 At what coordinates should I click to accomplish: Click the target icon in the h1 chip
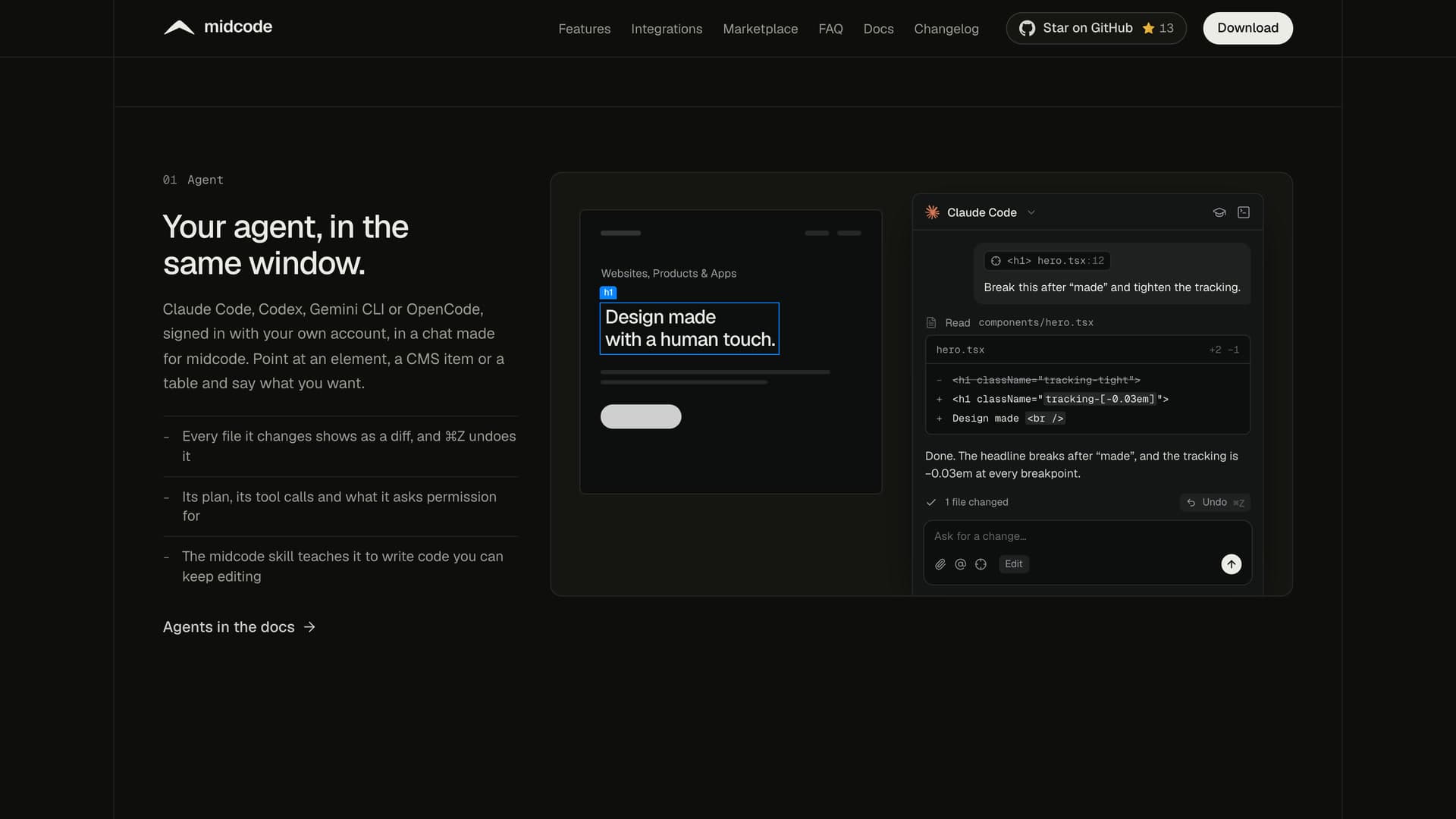coord(996,261)
